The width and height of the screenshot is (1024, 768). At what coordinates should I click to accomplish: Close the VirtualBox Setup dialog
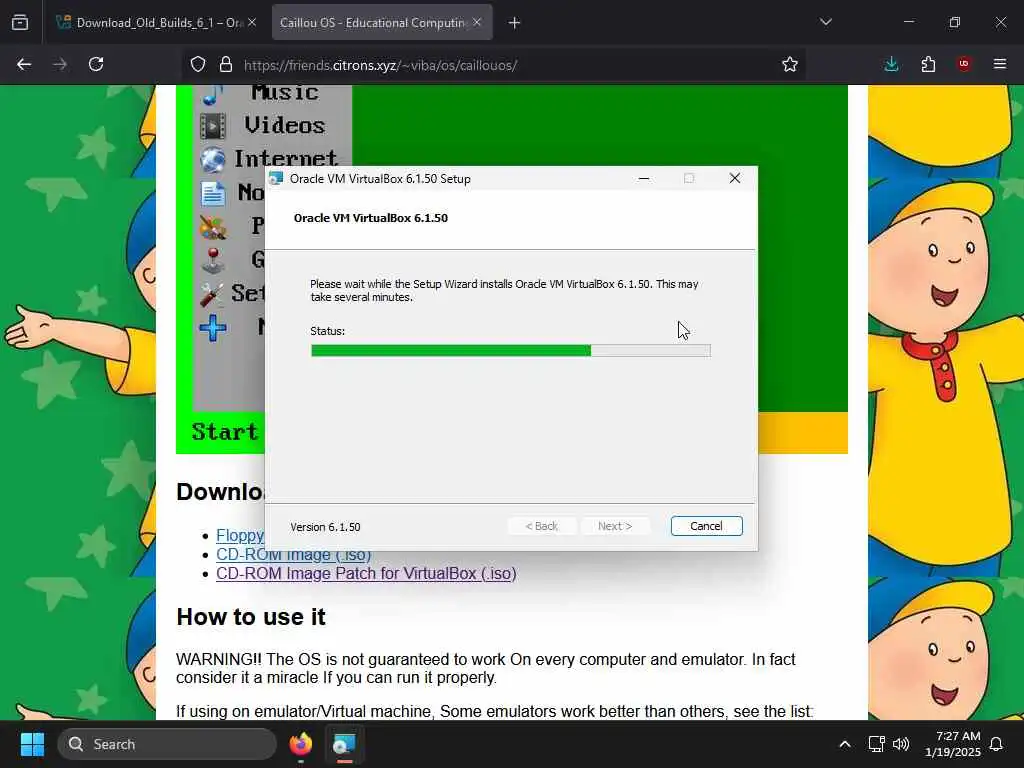point(735,178)
